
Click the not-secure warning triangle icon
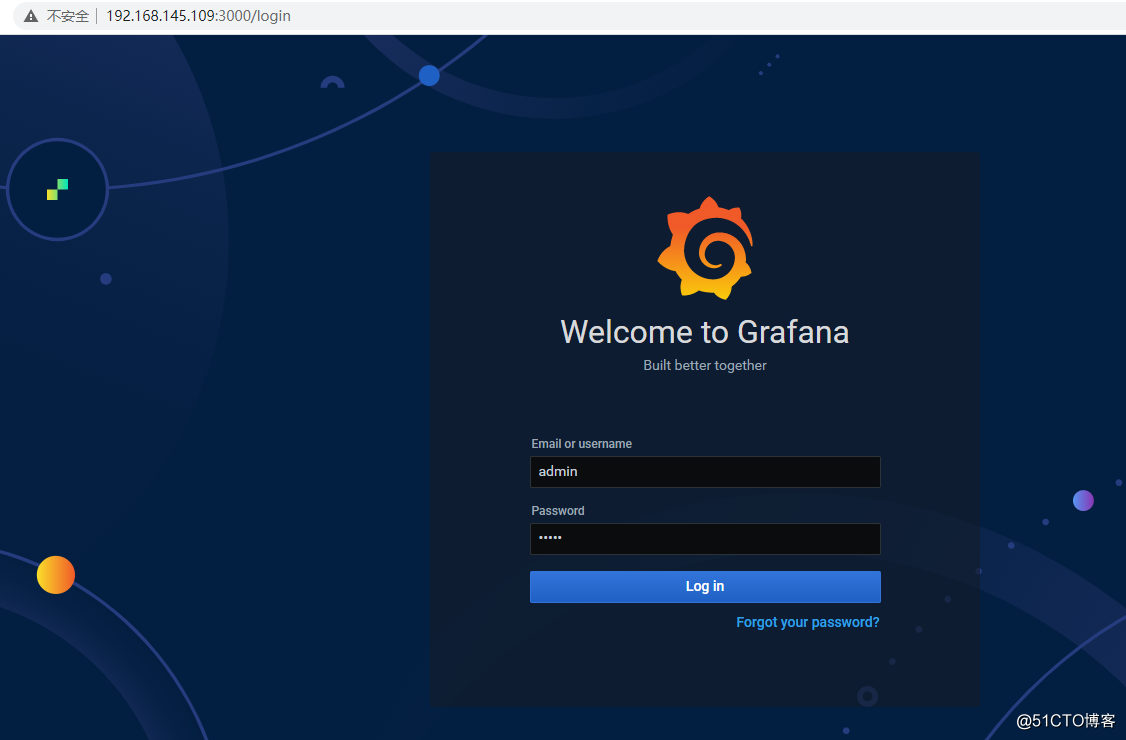[x=31, y=16]
